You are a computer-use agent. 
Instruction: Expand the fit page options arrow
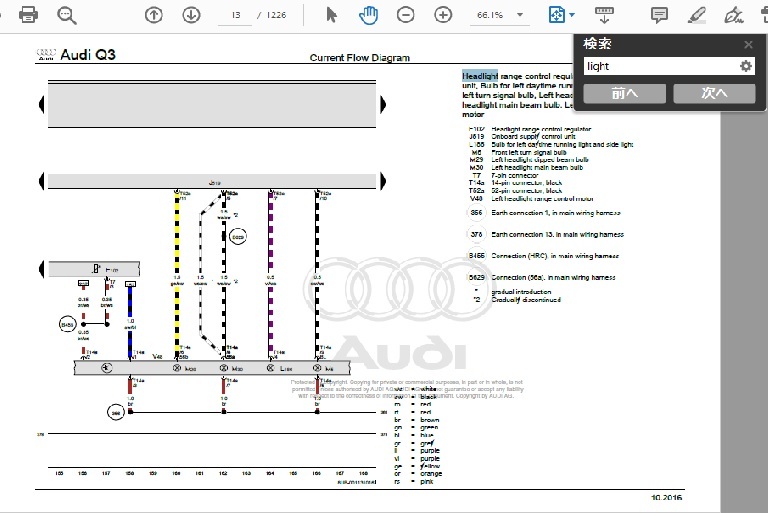tap(572, 15)
